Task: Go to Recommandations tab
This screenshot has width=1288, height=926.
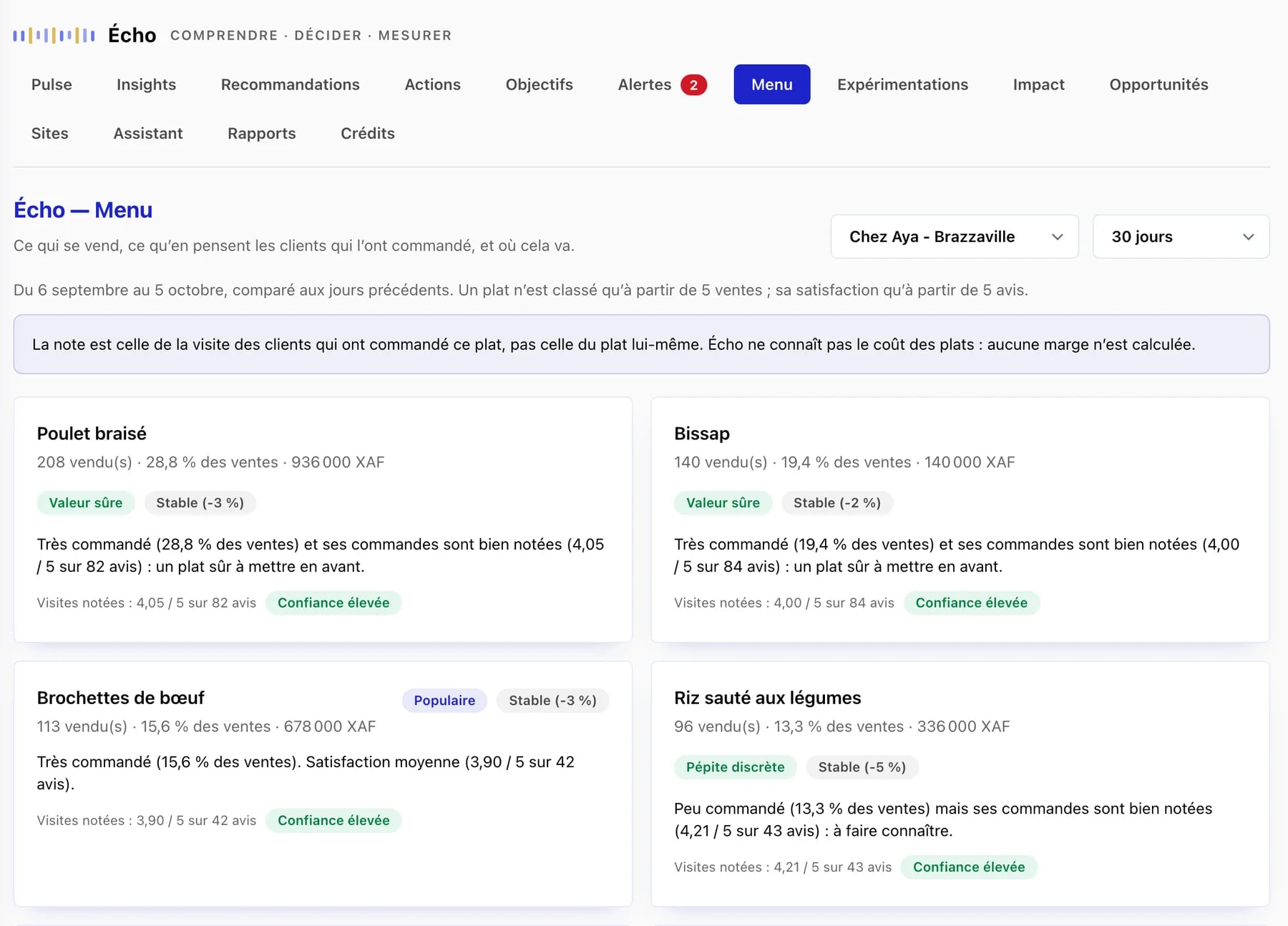Action: click(x=290, y=84)
